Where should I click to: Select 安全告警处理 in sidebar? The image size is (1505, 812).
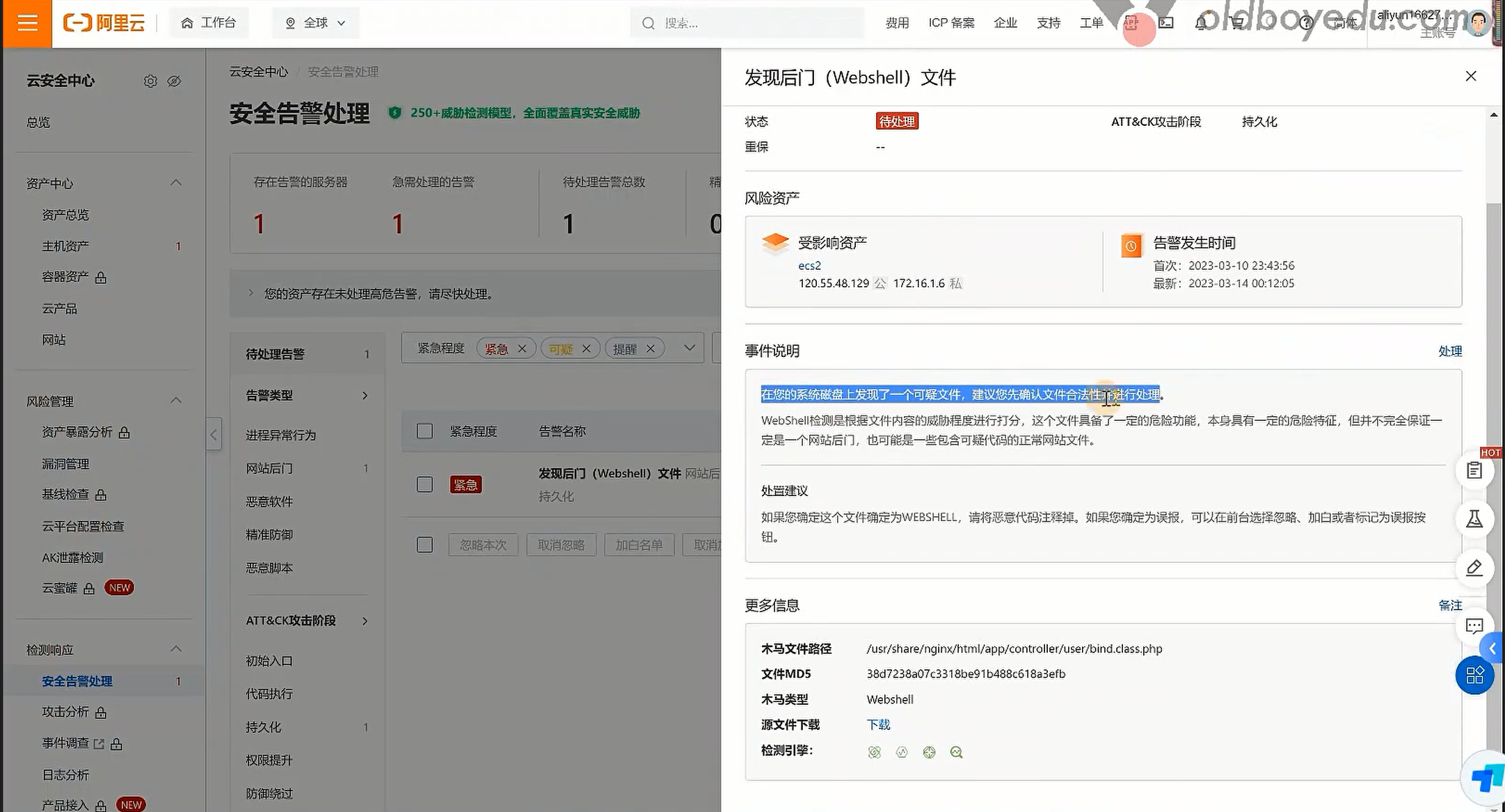[x=77, y=681]
